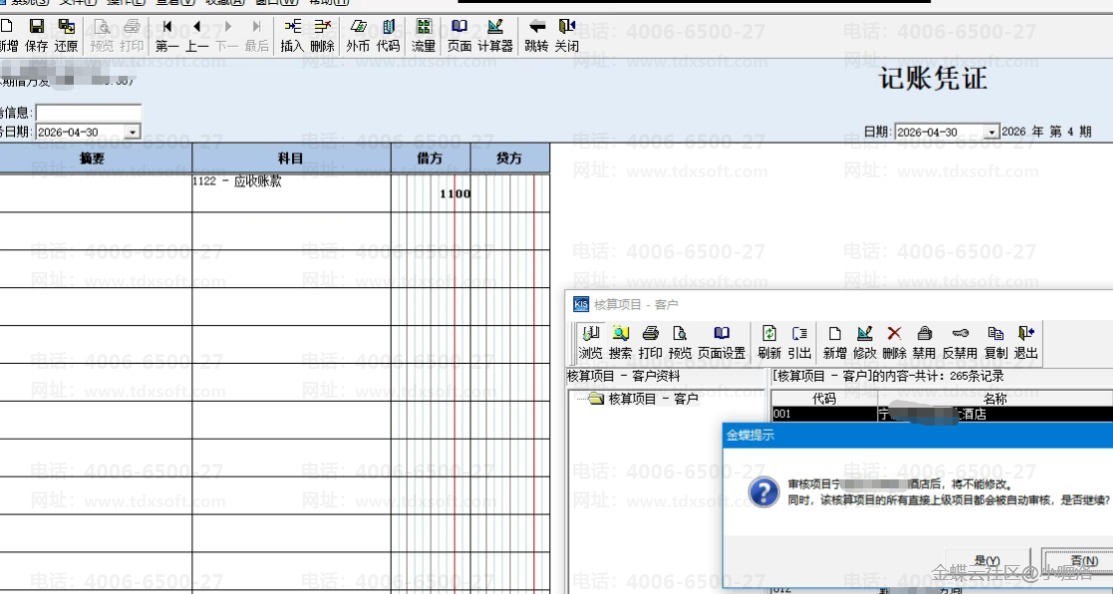The height and width of the screenshot is (594, 1113).
Task: Jump to last voucher 最后
Action: (x=256, y=35)
